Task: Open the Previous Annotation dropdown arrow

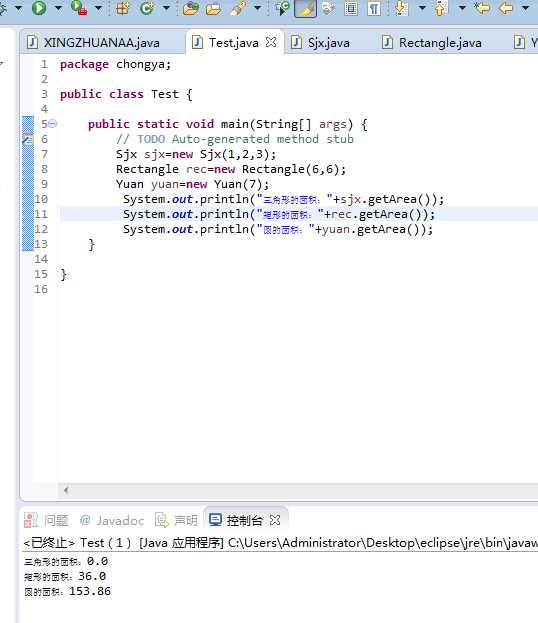Action: click(x=462, y=8)
